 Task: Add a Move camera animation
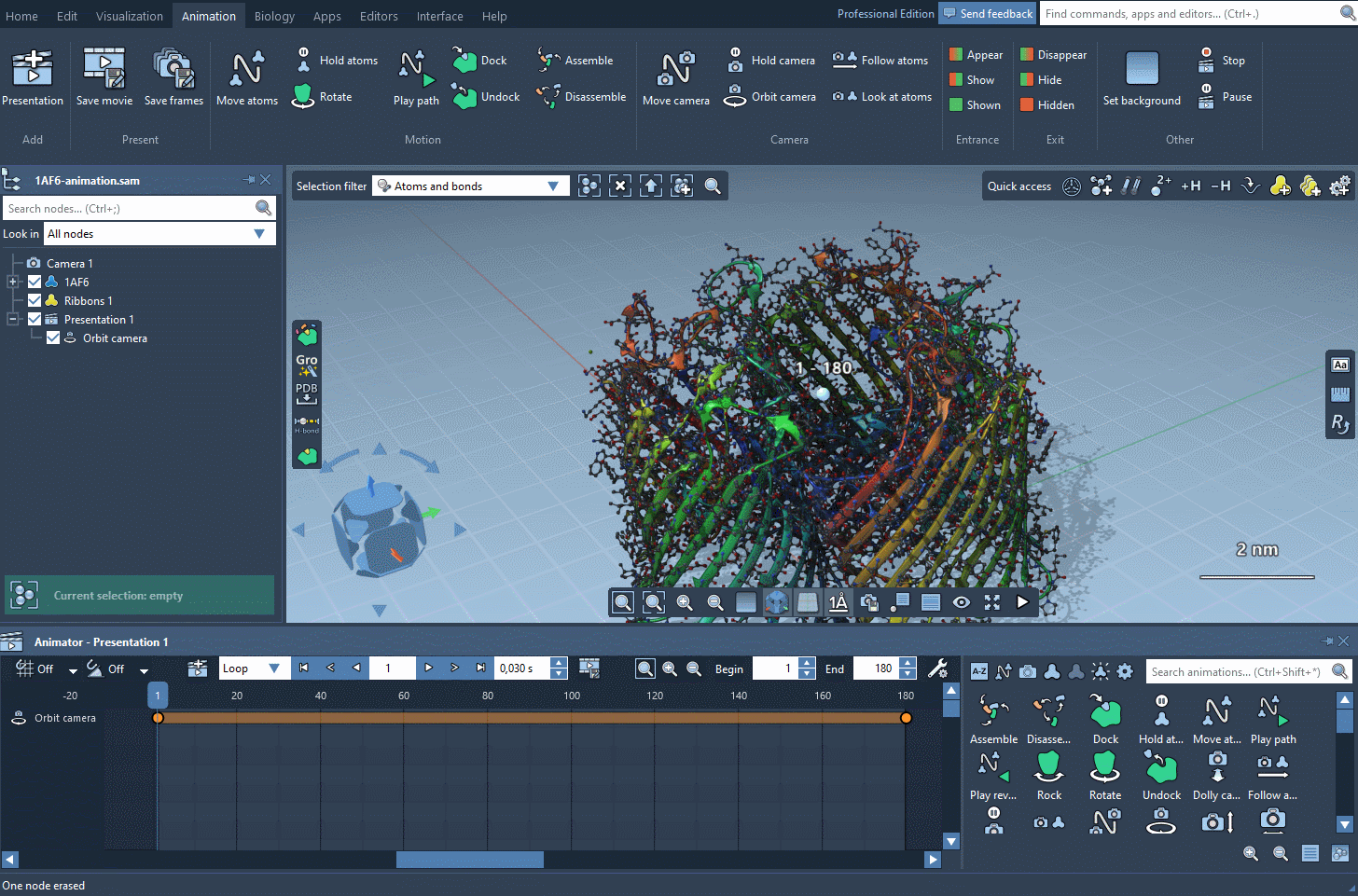675,70
